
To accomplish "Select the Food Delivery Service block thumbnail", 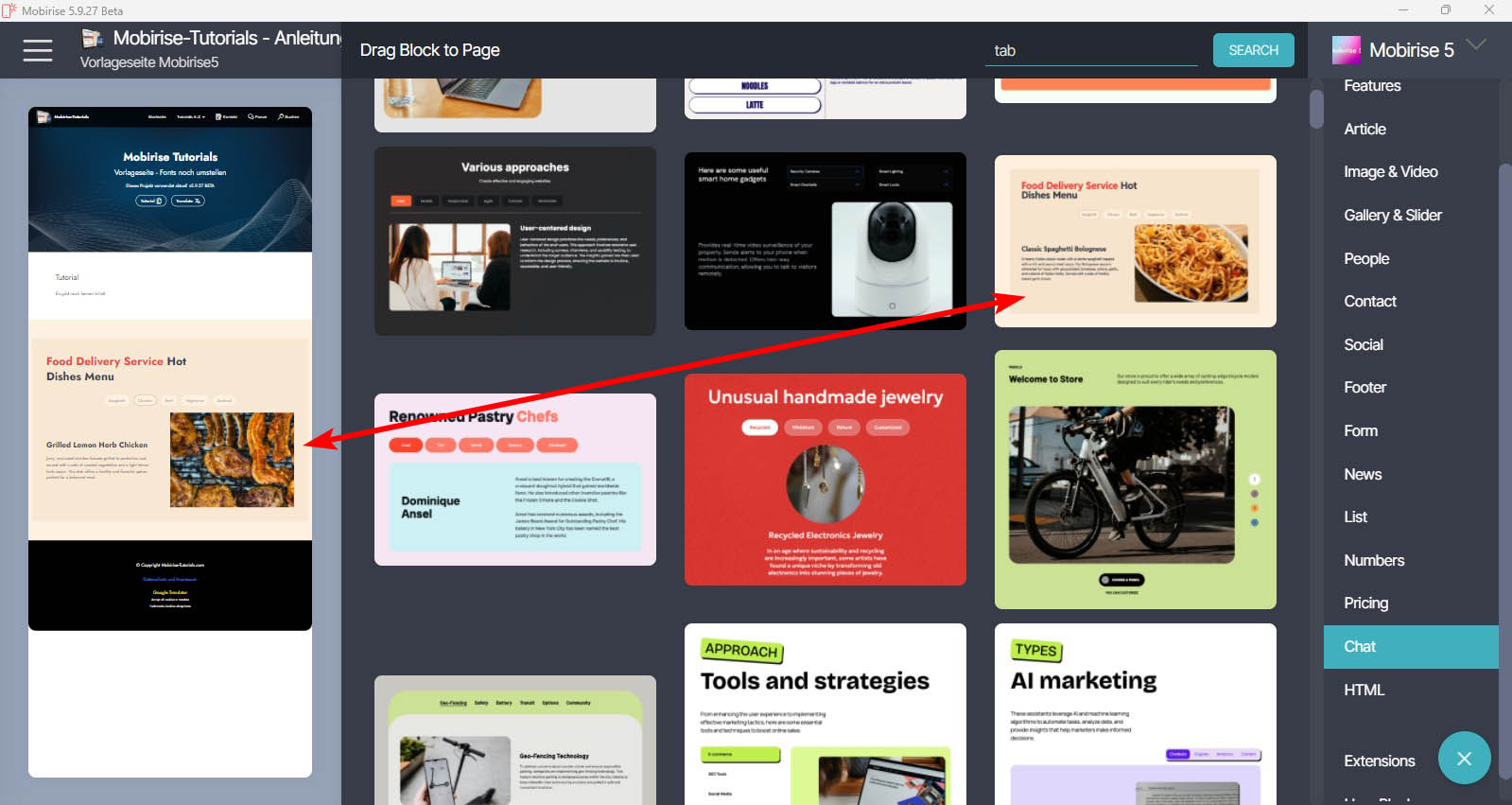I will coord(1135,241).
